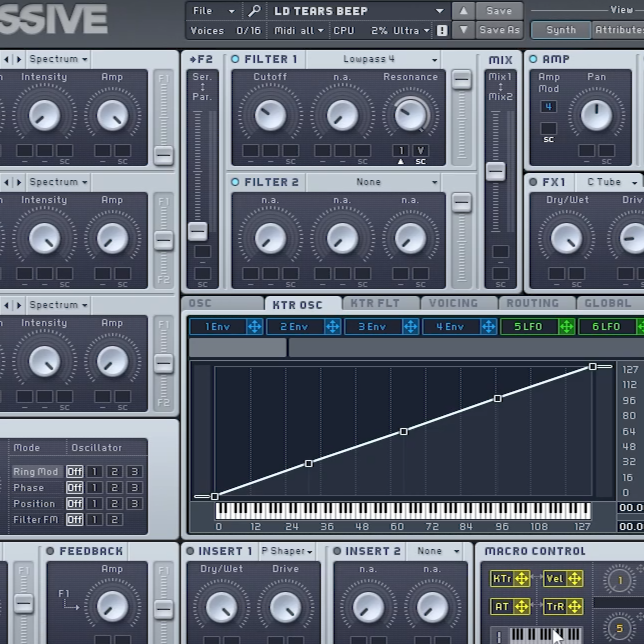Switch to Synth view
644x644 pixels.
pyautogui.click(x=561, y=30)
